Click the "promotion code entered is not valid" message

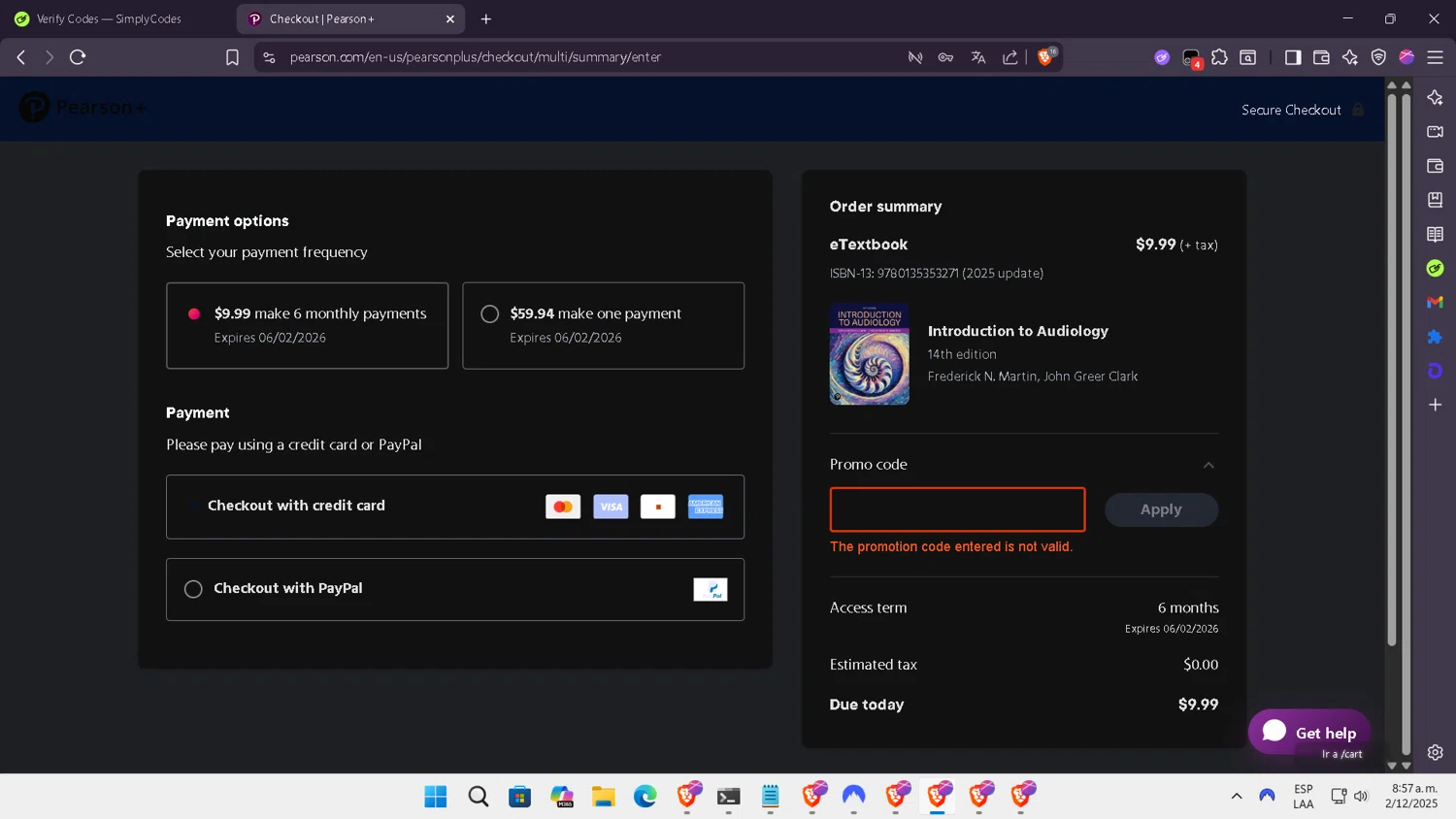tap(951, 547)
